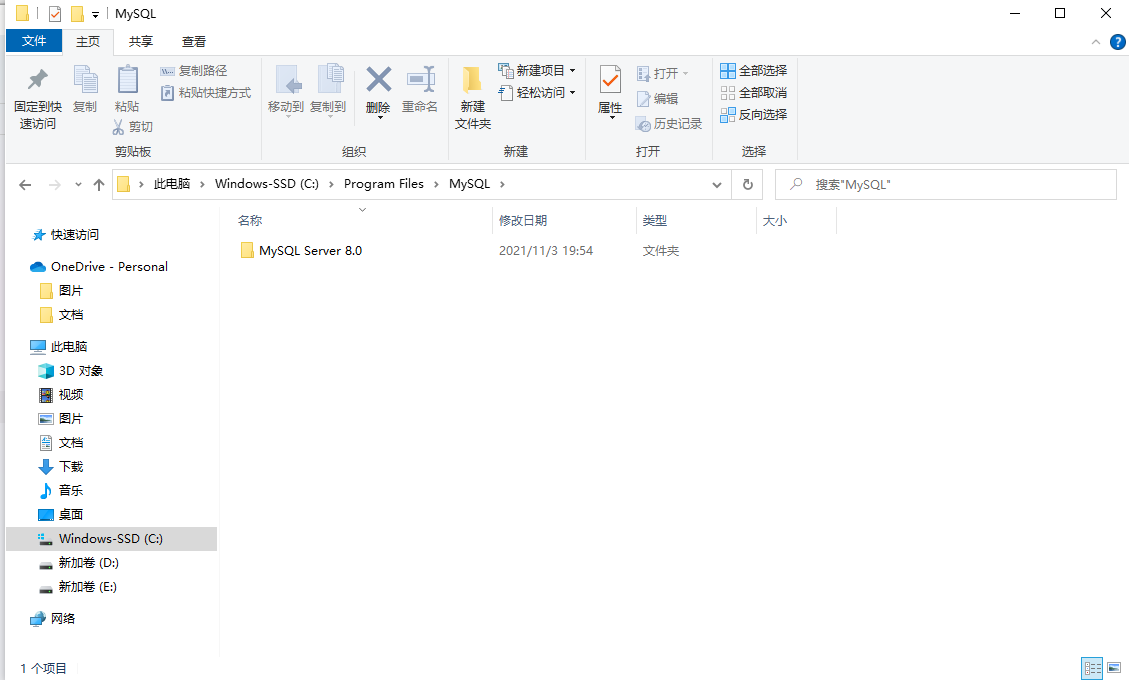Click the Properties (属性) icon
1130x680 pixels.
610,80
